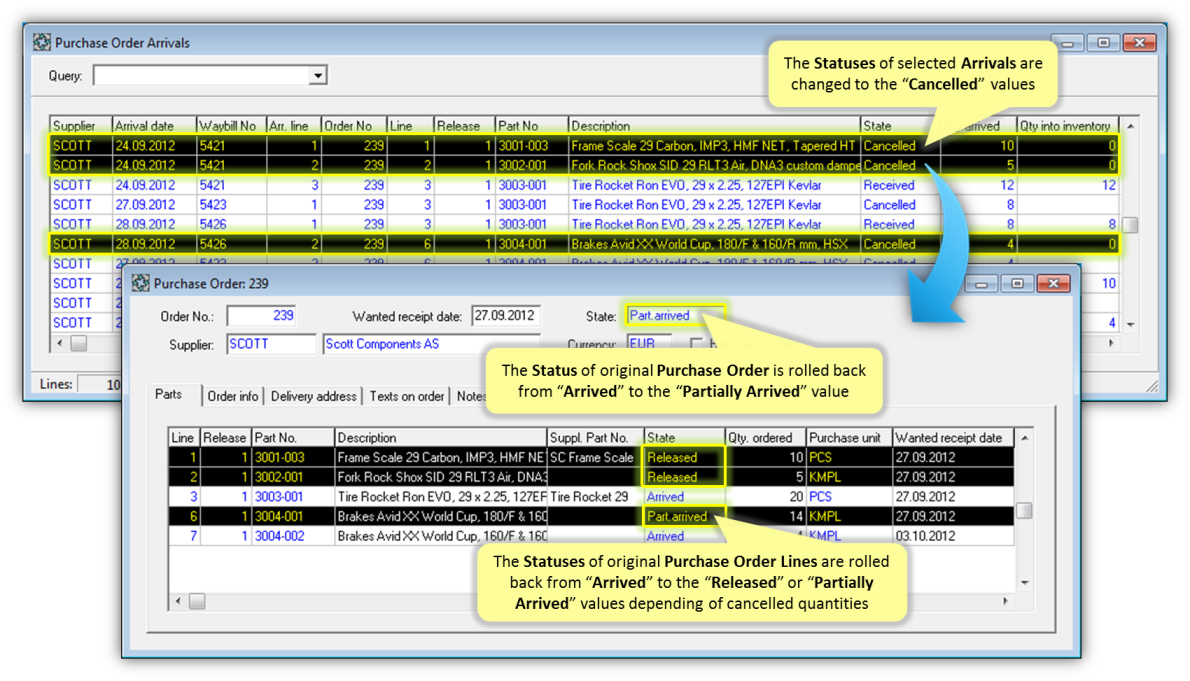
Task: Click the Supplier code field SCOTT
Action: point(271,345)
